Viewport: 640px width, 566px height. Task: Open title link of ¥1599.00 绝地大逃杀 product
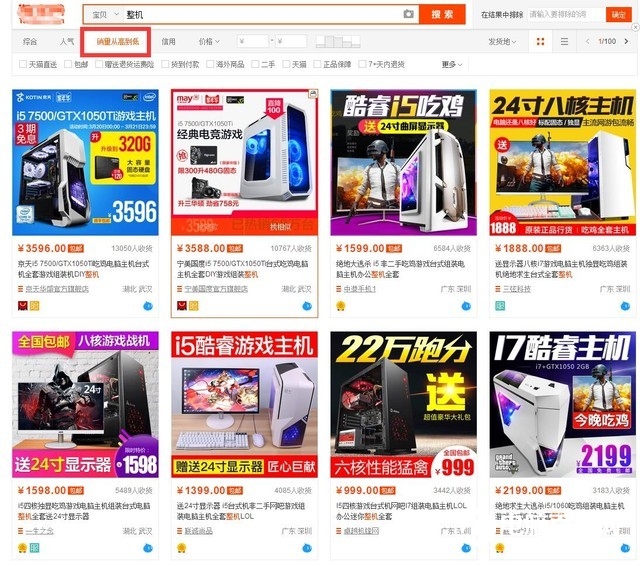point(400,269)
